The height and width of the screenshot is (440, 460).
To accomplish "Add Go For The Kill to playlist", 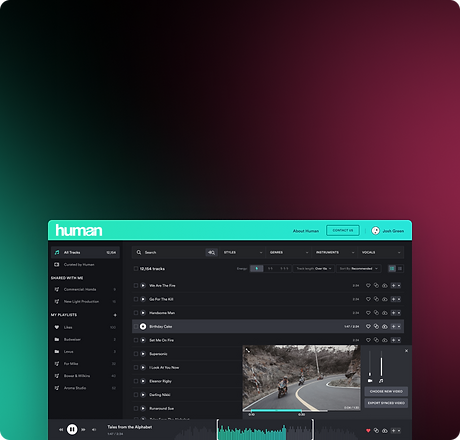I will click(x=393, y=299).
